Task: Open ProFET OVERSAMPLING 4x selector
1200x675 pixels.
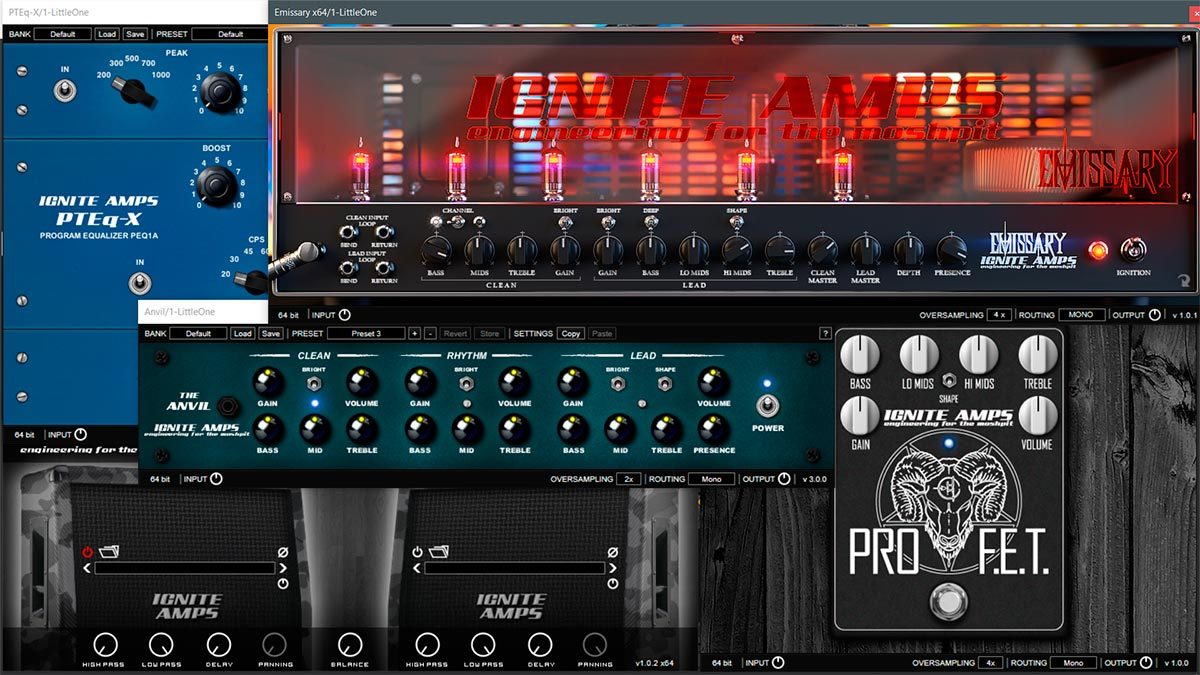Action: point(989,662)
